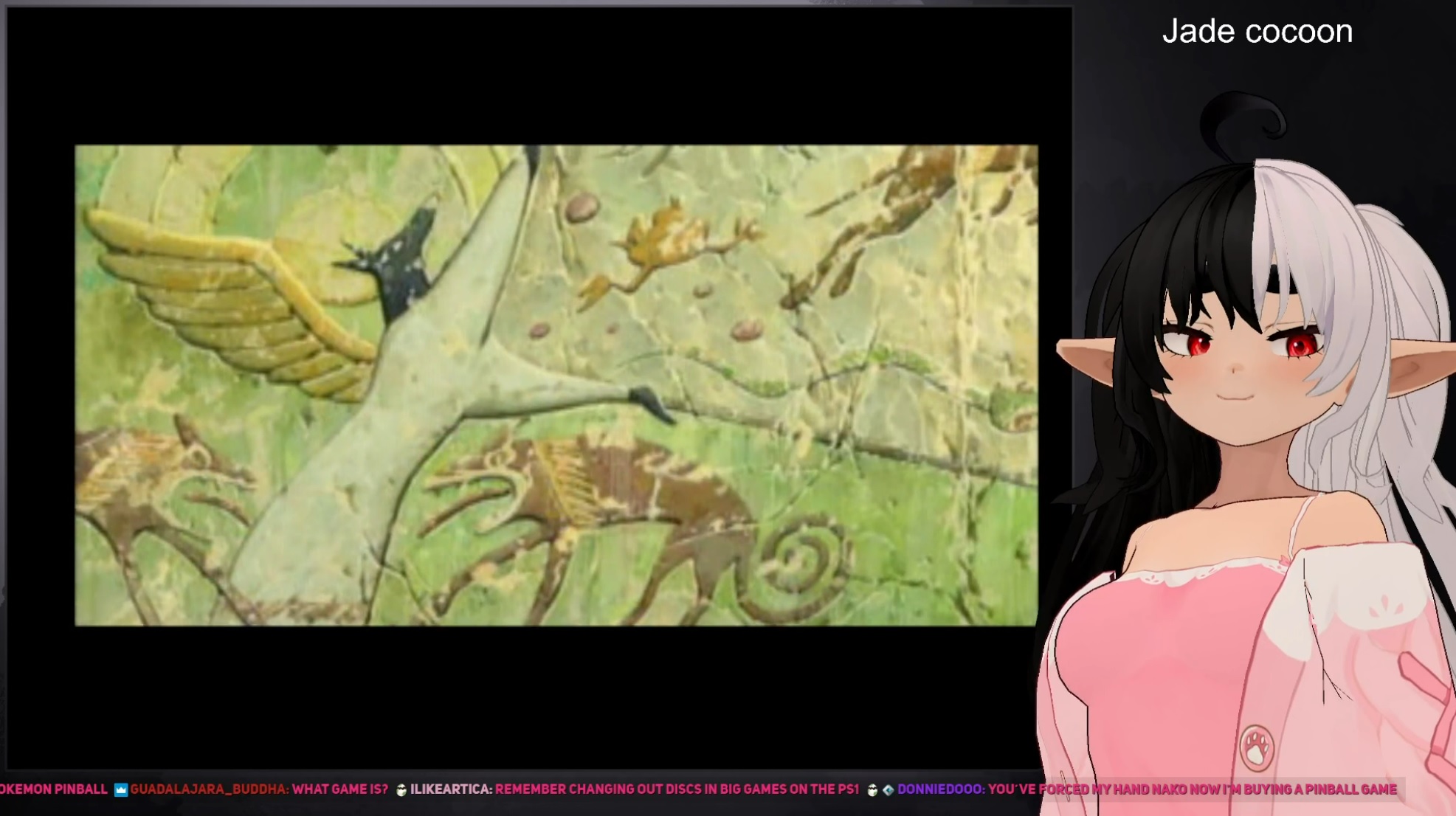Select the ILIKEARTICA username in chat ticker
The width and height of the screenshot is (1456, 816).
451,789
